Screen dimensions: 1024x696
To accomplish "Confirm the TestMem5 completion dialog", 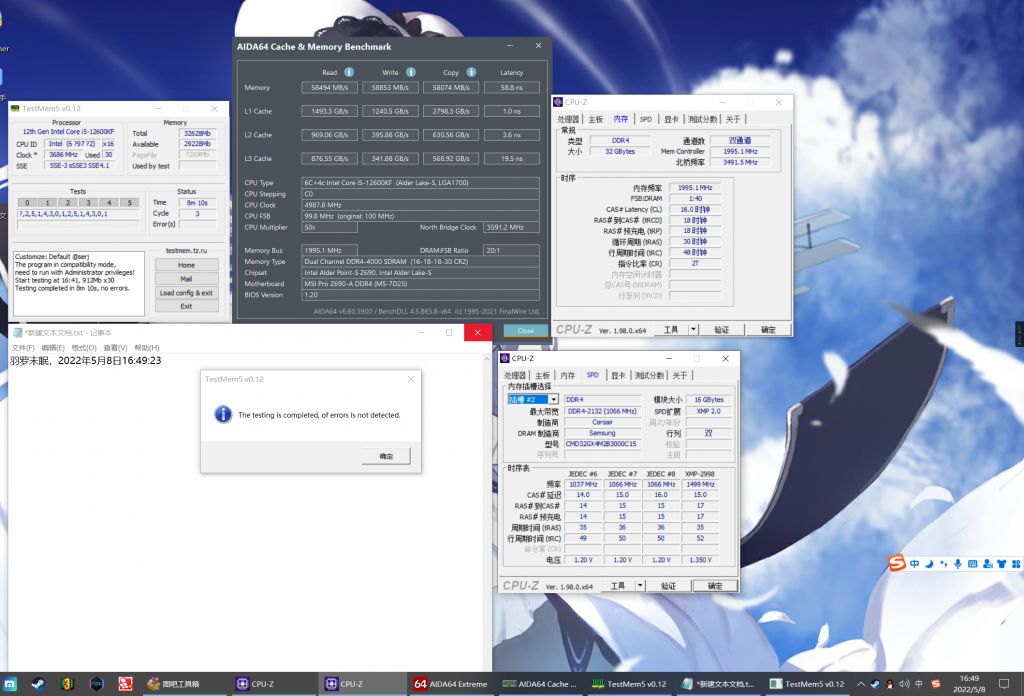I will (386, 456).
